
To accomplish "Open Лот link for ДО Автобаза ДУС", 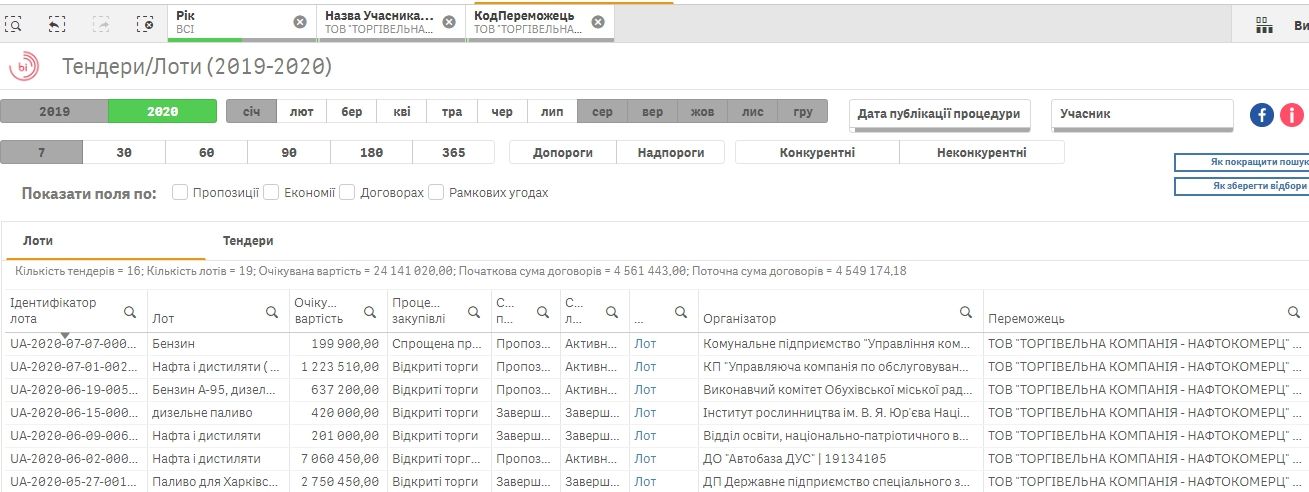I will coord(645,459).
